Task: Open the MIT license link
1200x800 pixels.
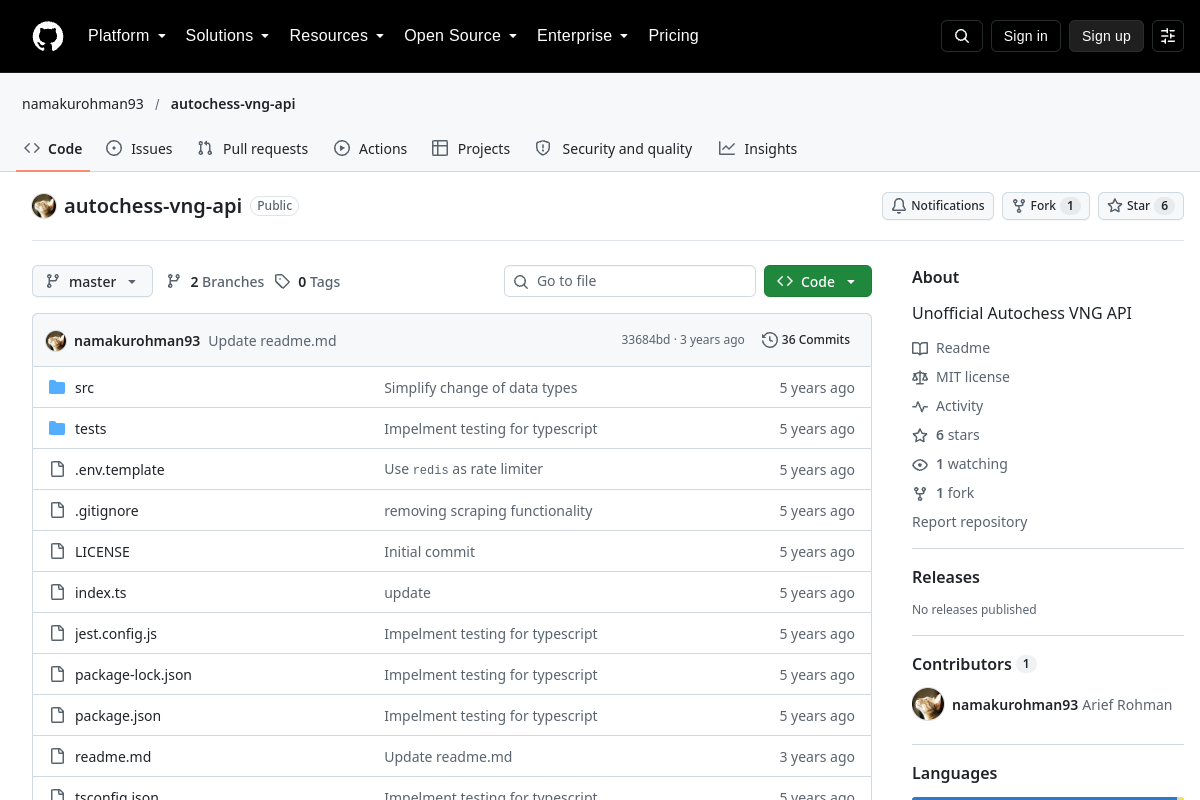Action: pos(973,377)
